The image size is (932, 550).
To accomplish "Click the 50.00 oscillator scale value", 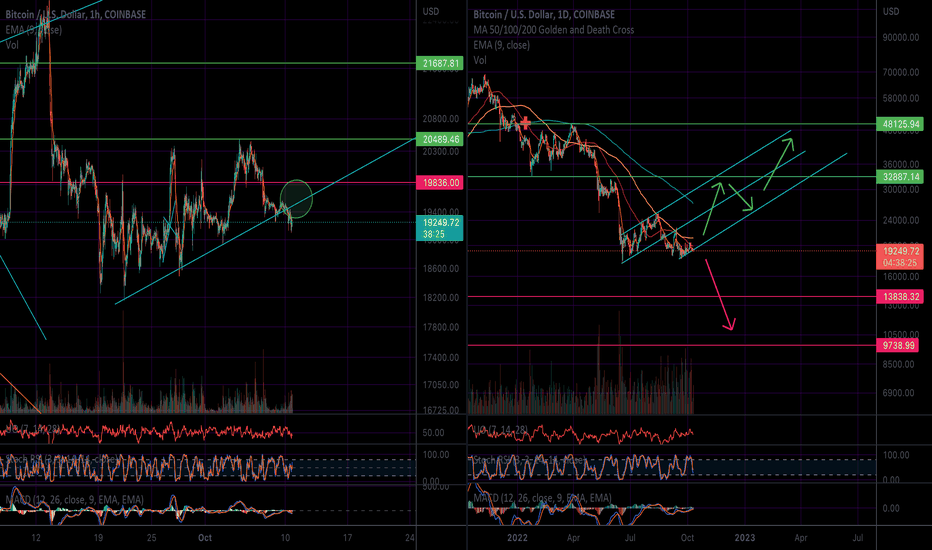I will tap(433, 433).
